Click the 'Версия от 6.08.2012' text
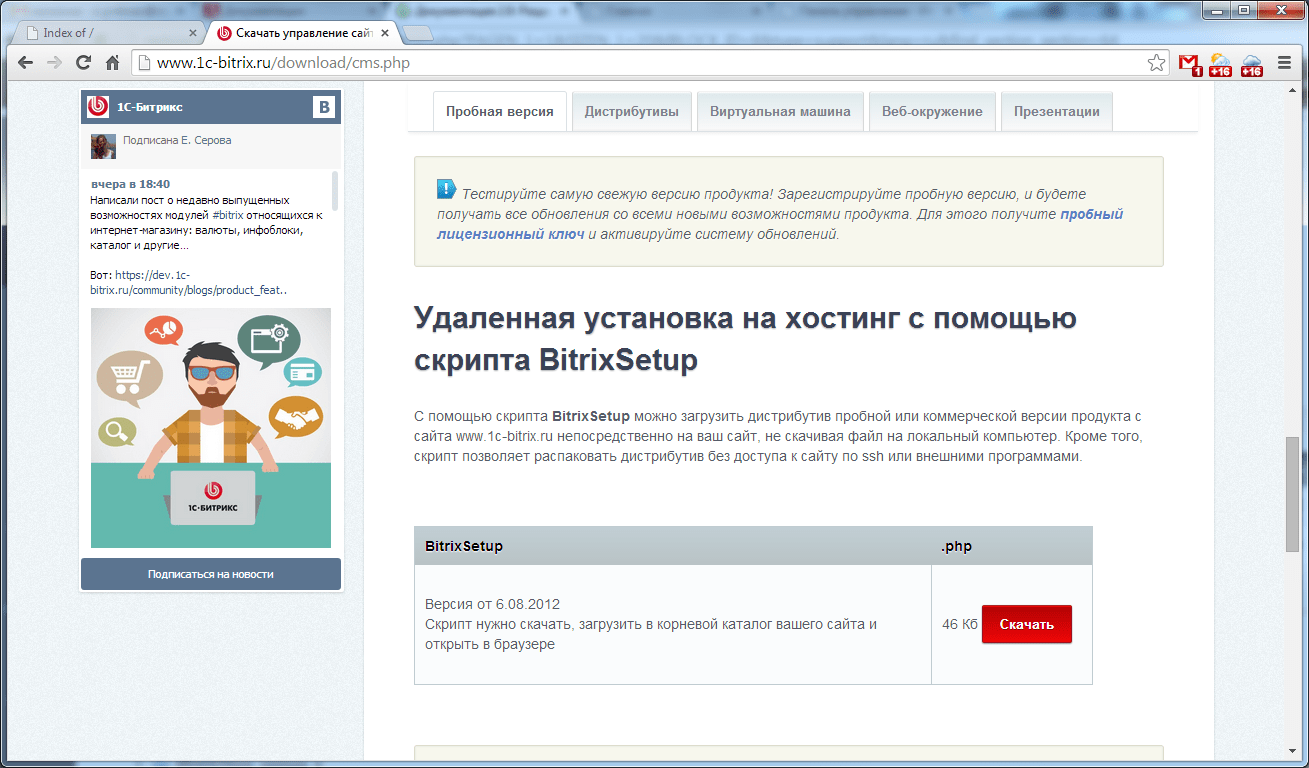Screen dimensions: 1309x768 [x=493, y=604]
